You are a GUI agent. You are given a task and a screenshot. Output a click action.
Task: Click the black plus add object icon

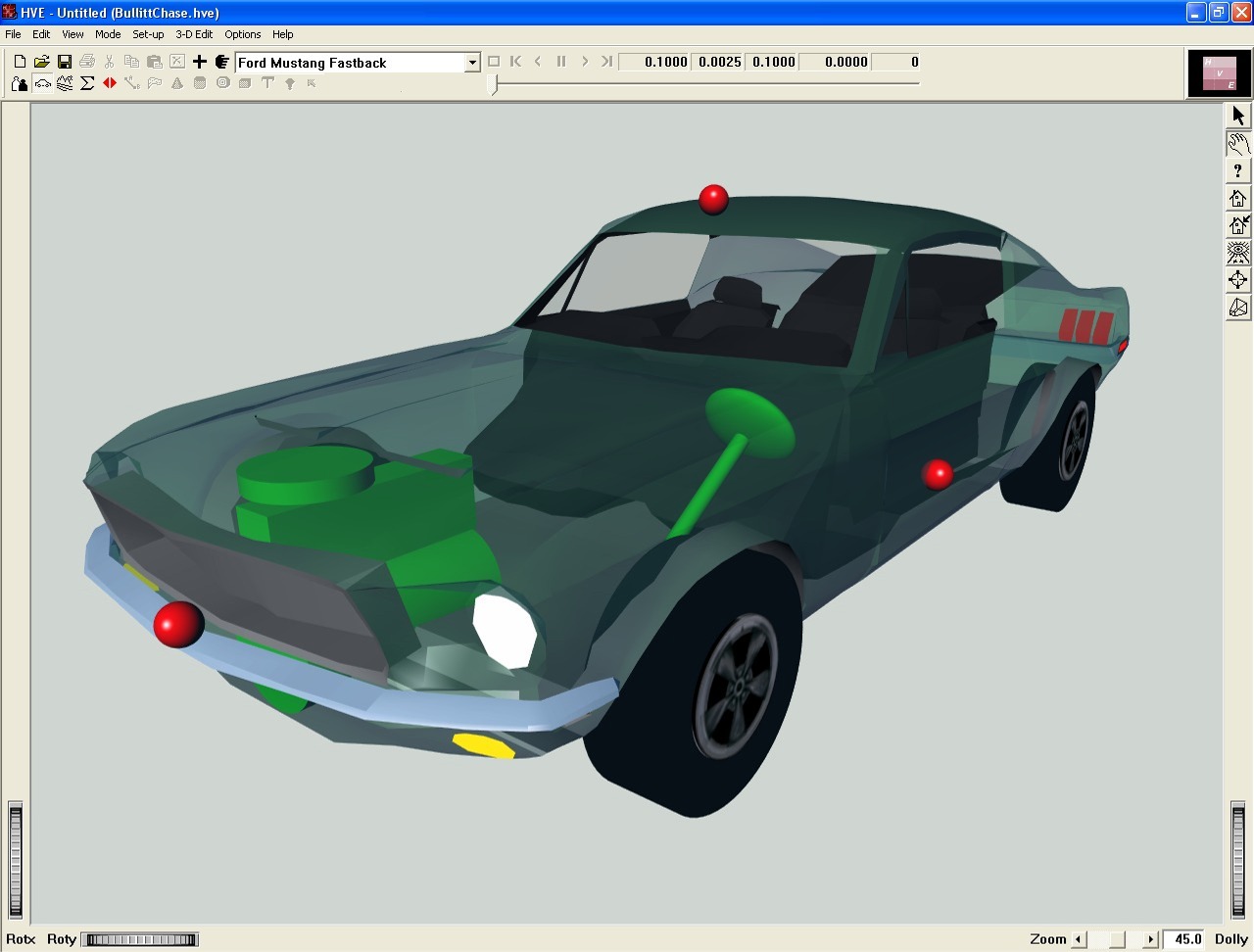click(x=200, y=62)
